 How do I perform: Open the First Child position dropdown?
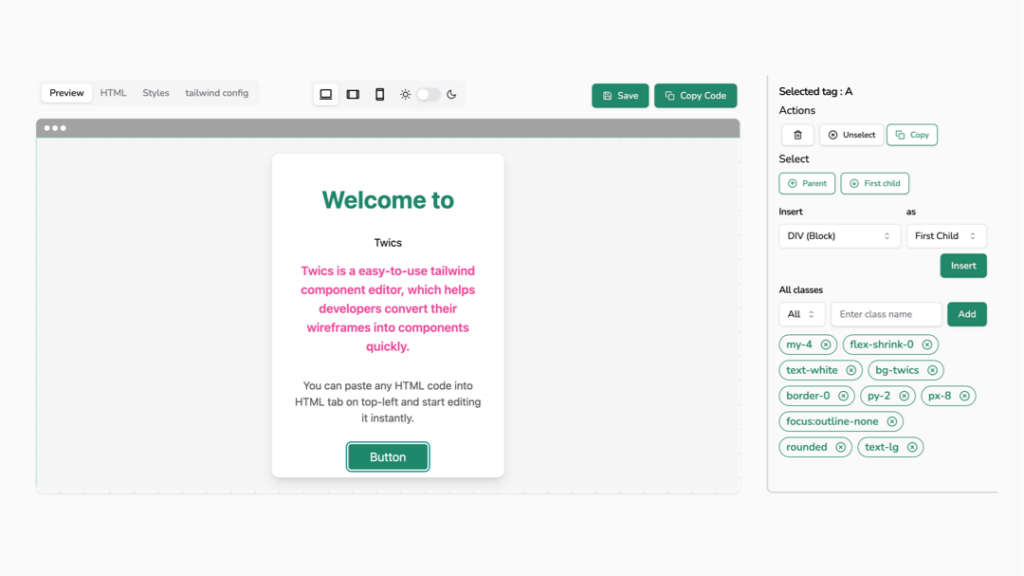tap(946, 236)
